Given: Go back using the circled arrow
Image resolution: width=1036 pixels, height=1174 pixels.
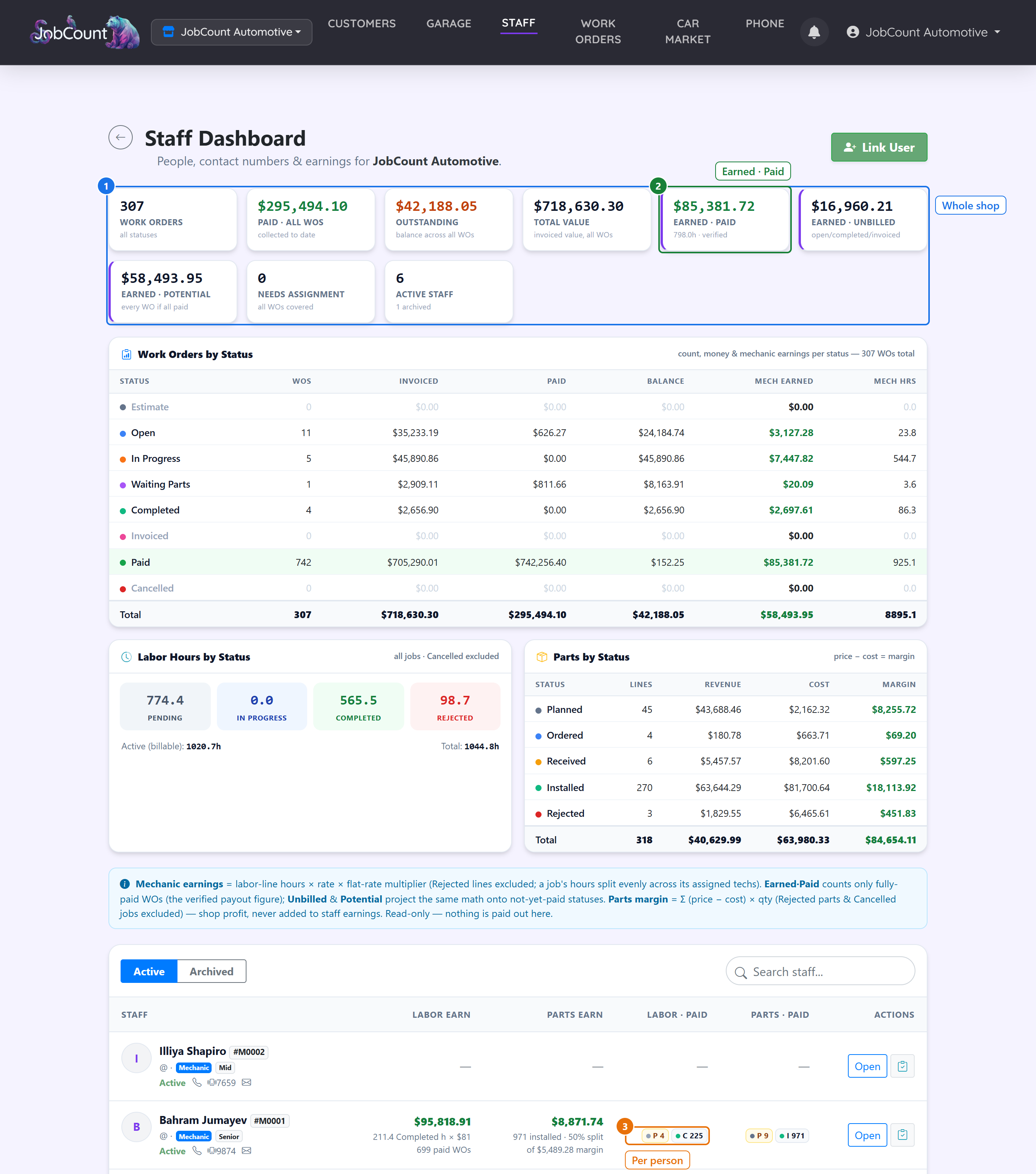Looking at the screenshot, I should point(121,137).
